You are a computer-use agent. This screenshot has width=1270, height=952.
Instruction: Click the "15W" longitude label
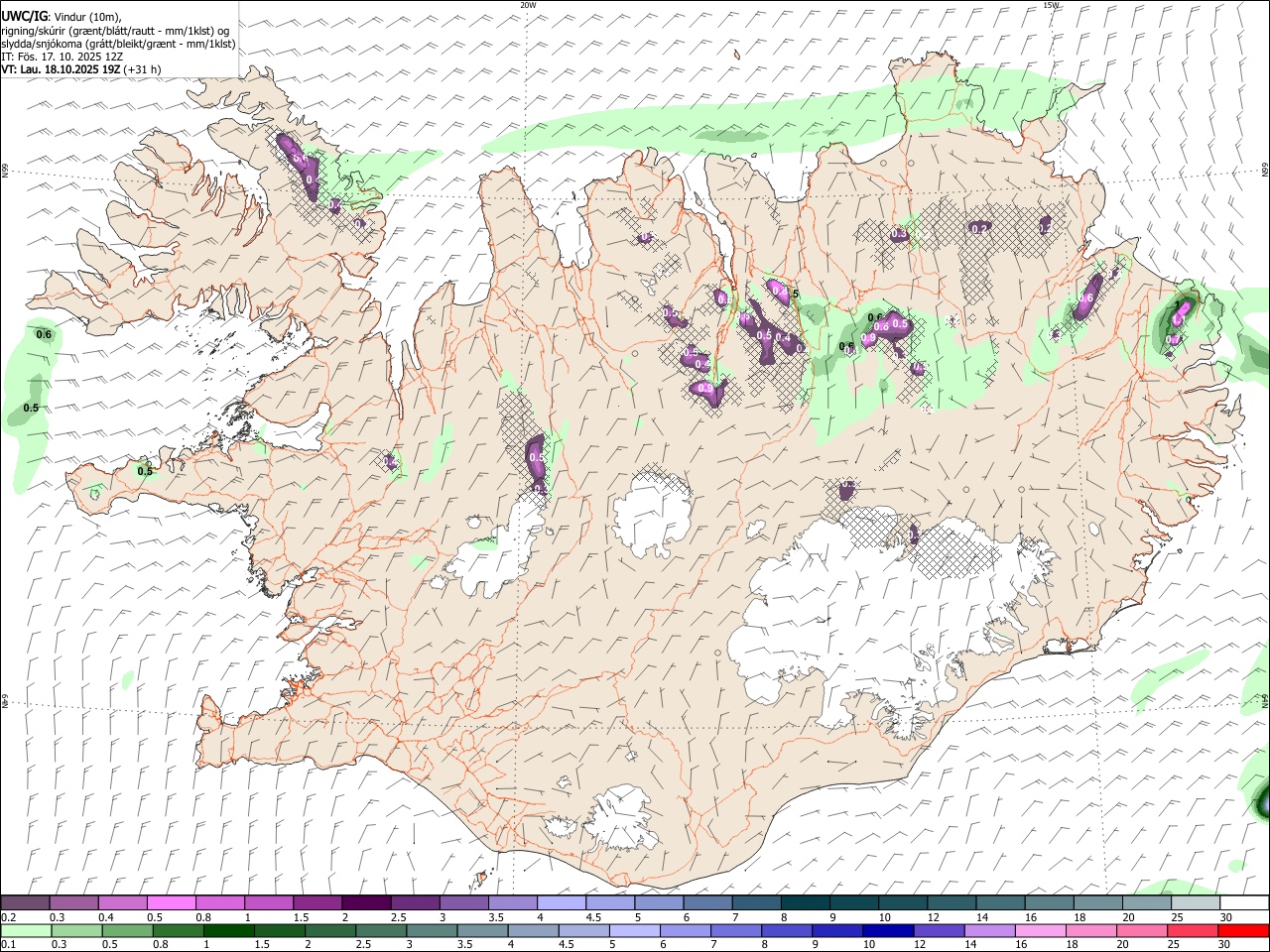click(x=1052, y=5)
